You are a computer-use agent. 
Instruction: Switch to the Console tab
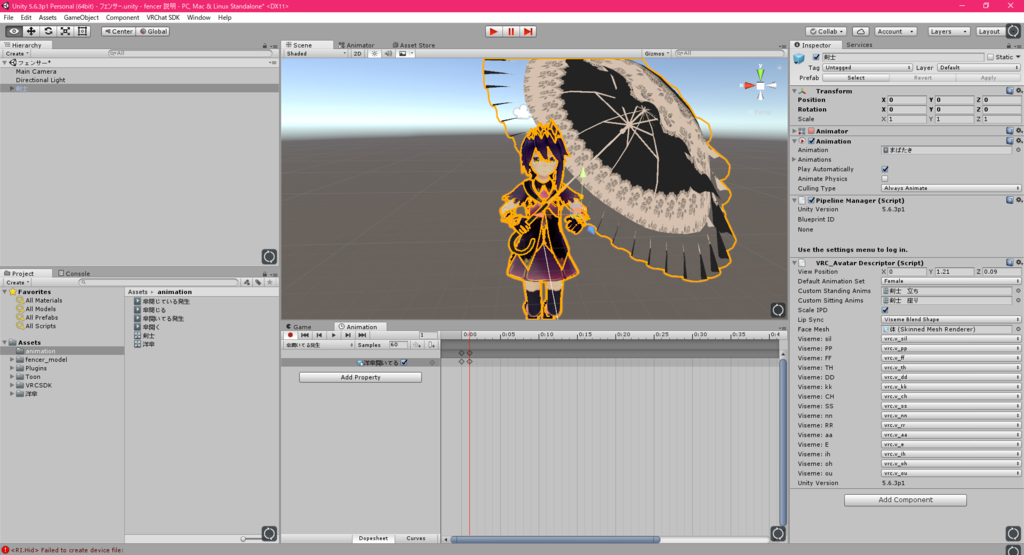pos(74,274)
